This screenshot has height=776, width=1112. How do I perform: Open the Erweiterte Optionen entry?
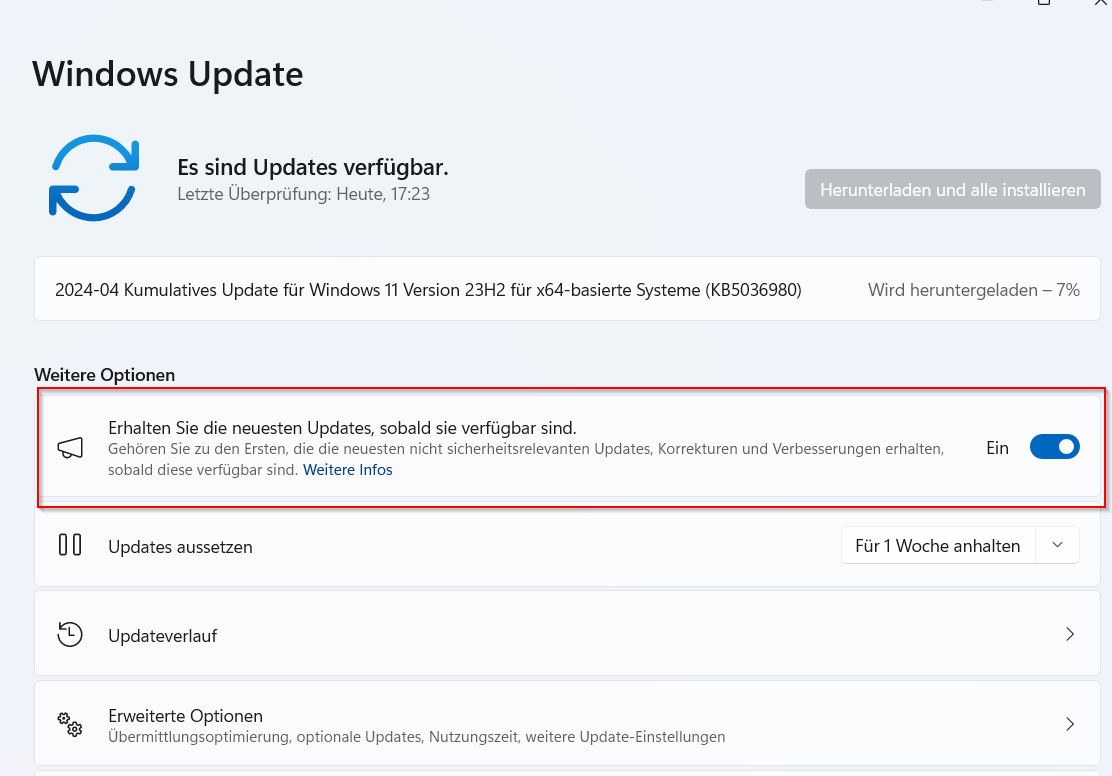(x=185, y=716)
